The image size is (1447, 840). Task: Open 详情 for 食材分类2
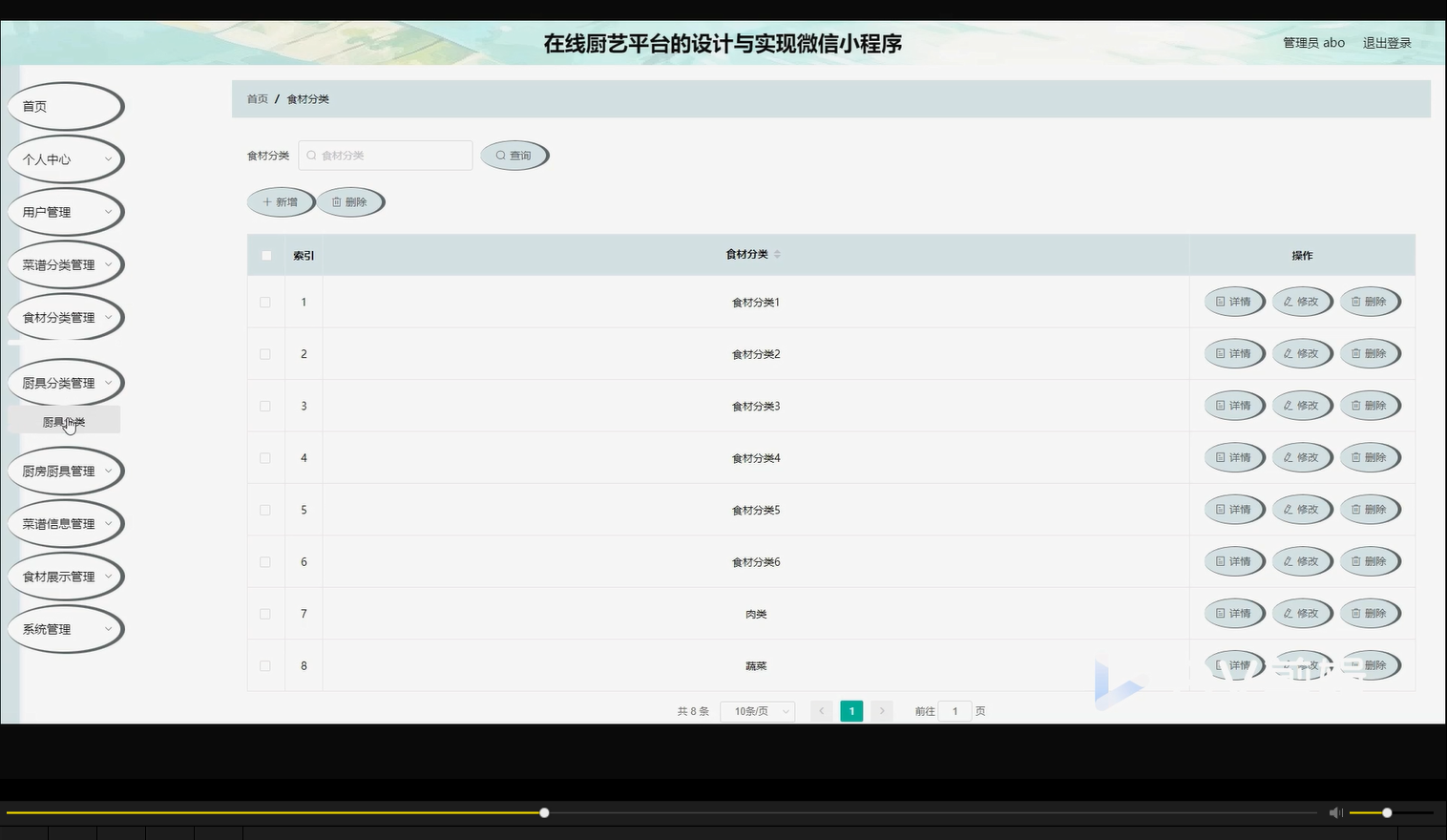pyautogui.click(x=1234, y=353)
